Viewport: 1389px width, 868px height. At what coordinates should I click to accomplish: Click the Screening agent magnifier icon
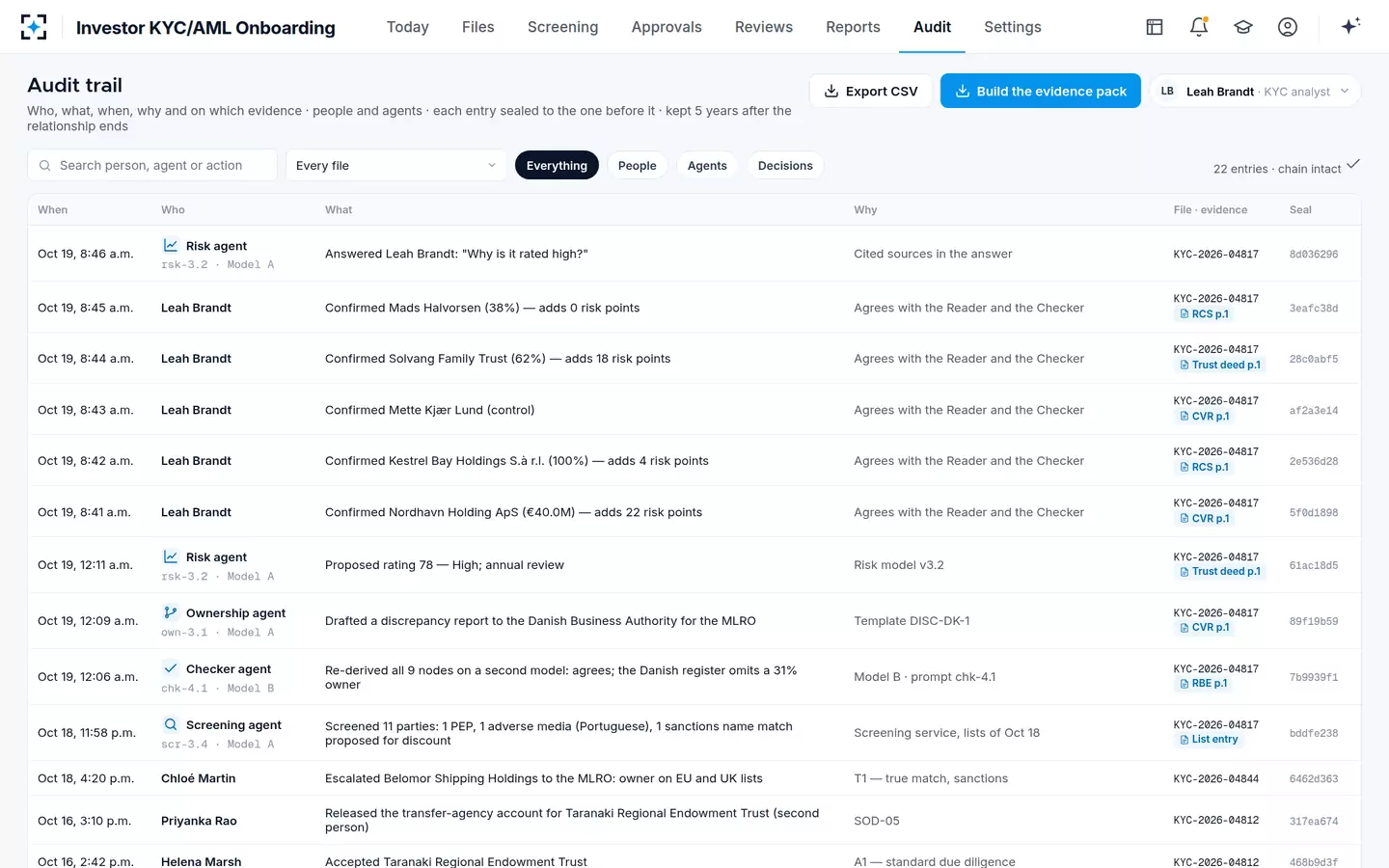[x=171, y=724]
